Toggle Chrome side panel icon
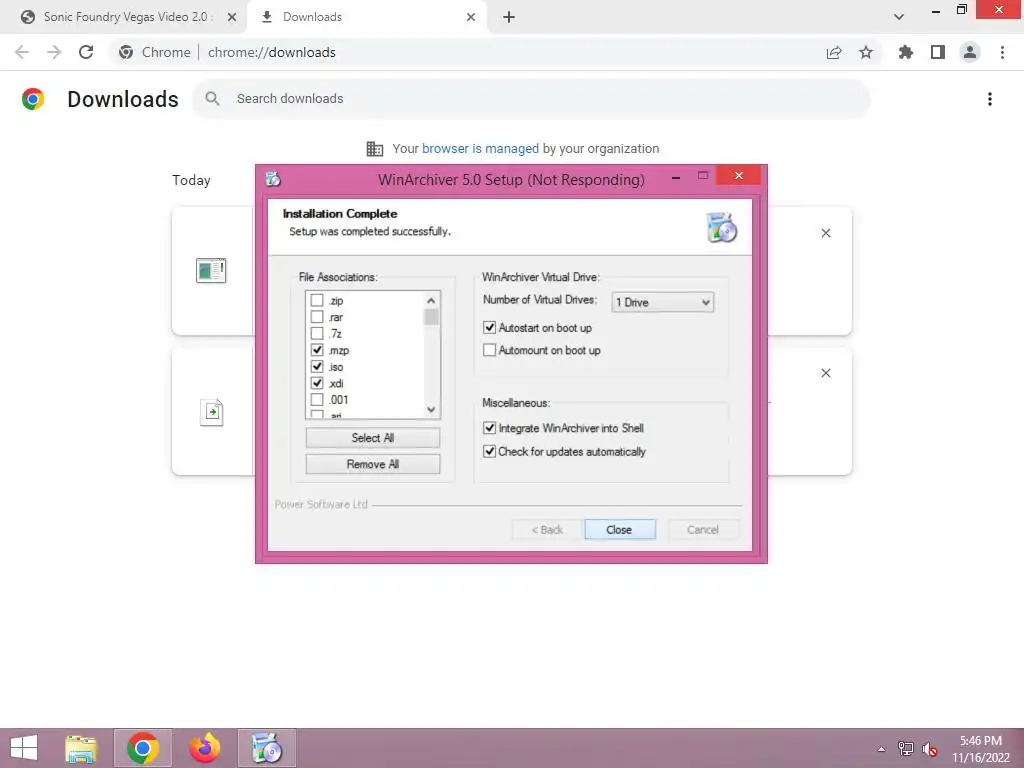 (938, 52)
